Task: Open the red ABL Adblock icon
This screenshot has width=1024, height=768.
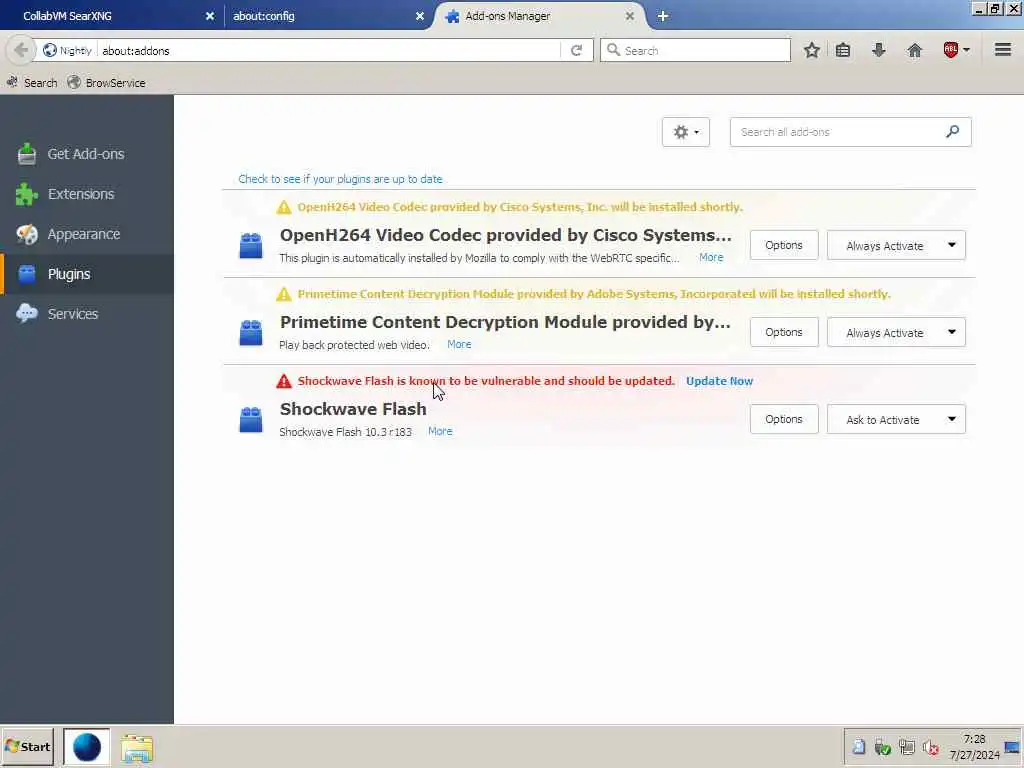Action: coord(950,50)
